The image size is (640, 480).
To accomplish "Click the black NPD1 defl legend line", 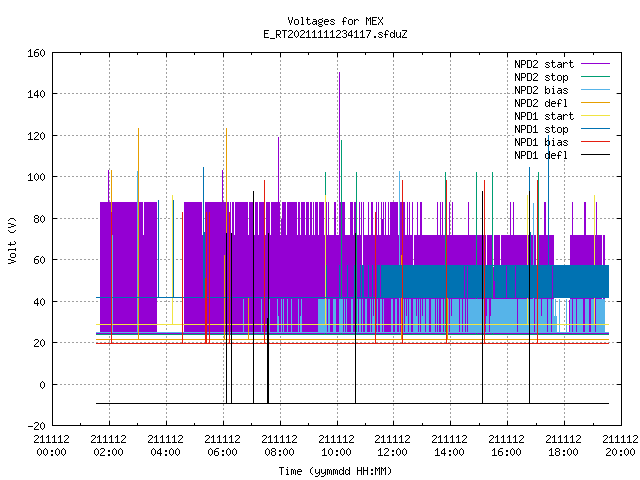I will 596,155.
